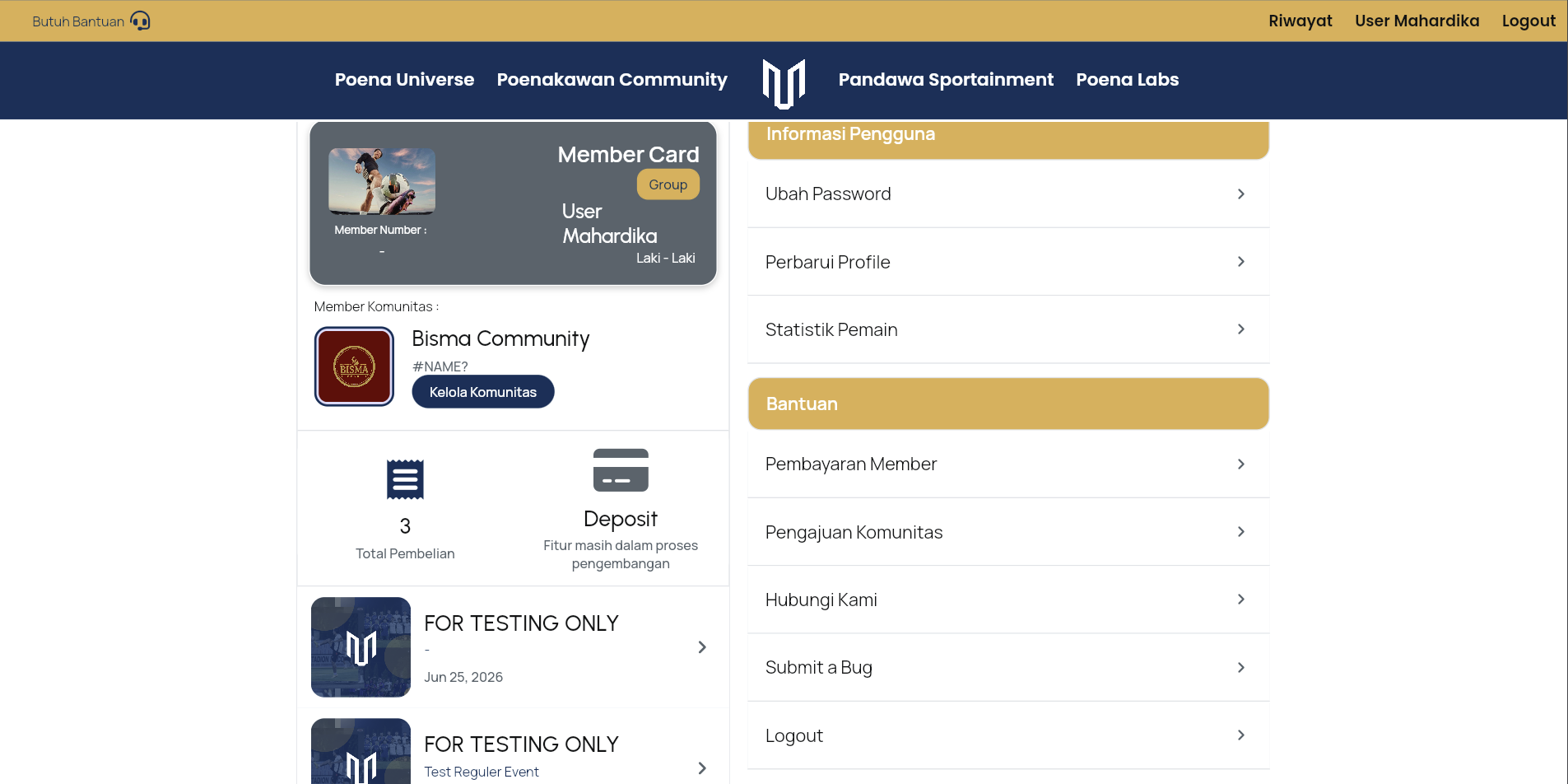
Task: Expand Ubah Password chevron
Action: (1241, 194)
